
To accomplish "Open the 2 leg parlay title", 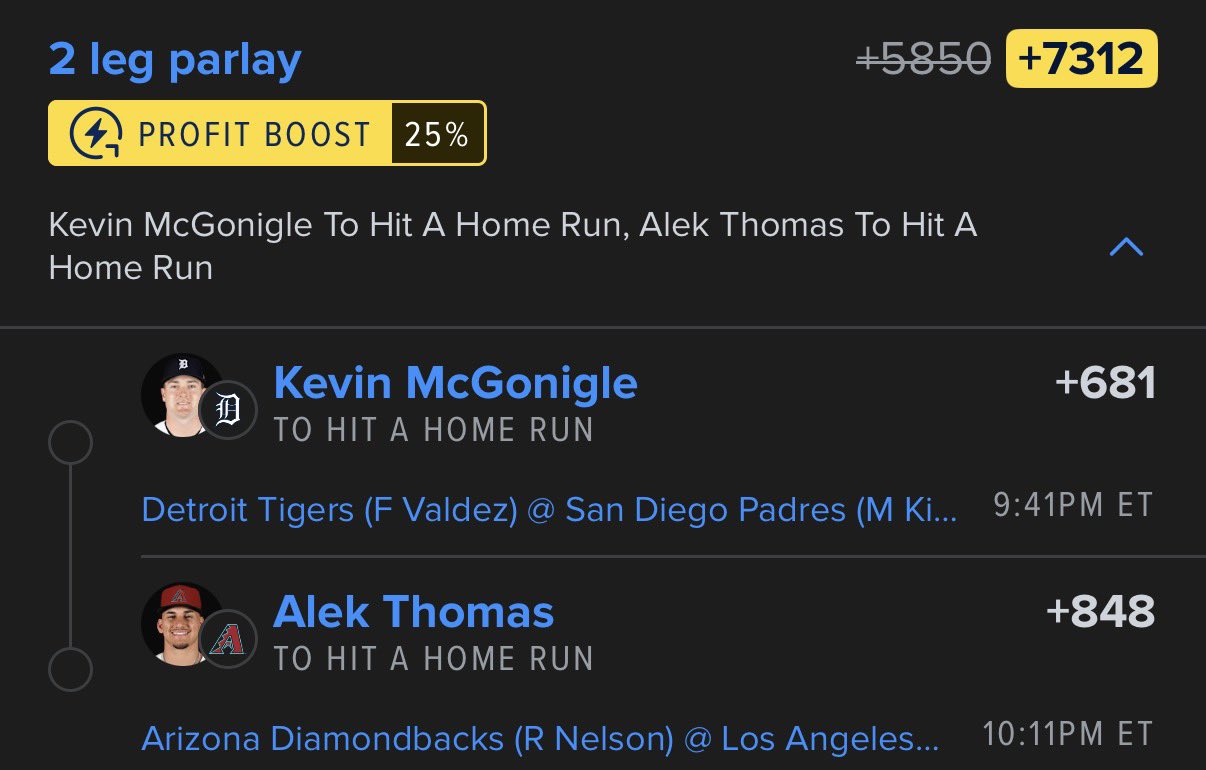I will [175, 60].
